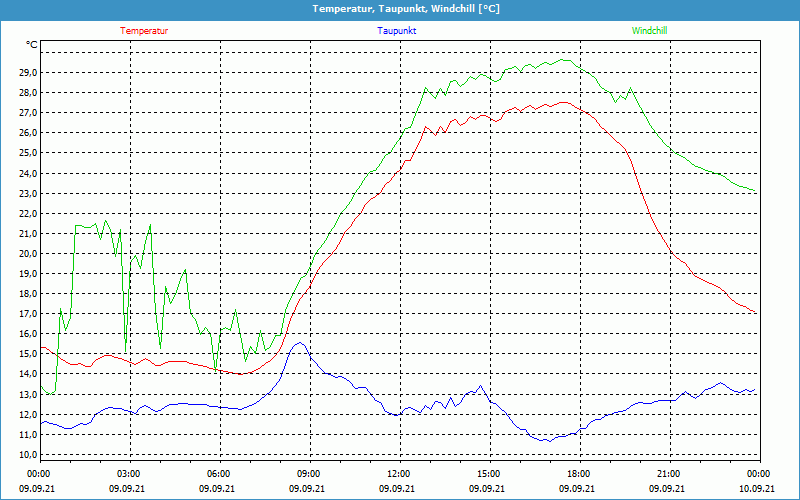800x500 pixels.
Task: Click the 15:00 time axis label
Action: [488, 474]
